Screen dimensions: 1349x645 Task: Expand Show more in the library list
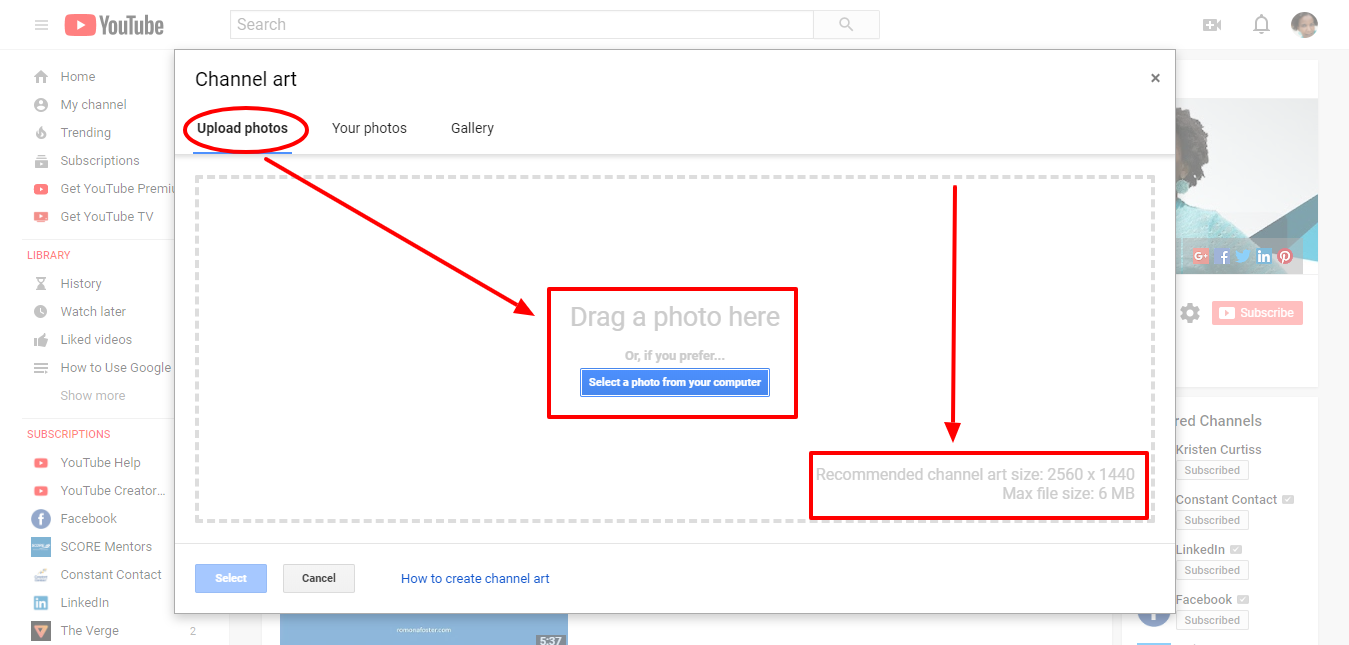(x=93, y=396)
